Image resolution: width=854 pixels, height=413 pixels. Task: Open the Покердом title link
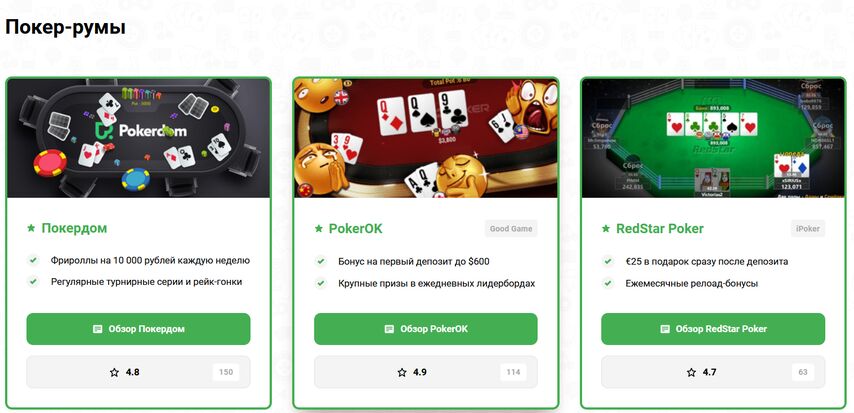pos(74,228)
